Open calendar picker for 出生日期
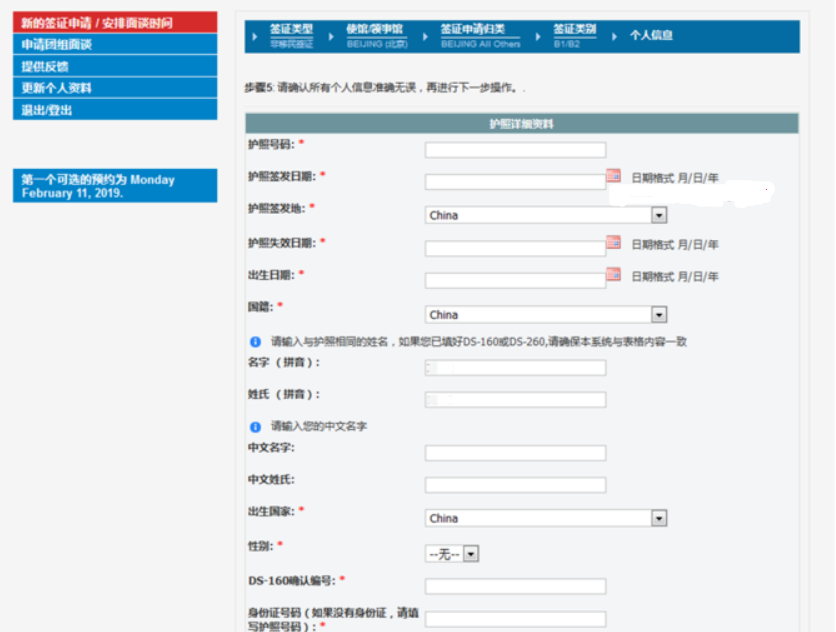Screen dimensions: 836x632 click(613, 274)
